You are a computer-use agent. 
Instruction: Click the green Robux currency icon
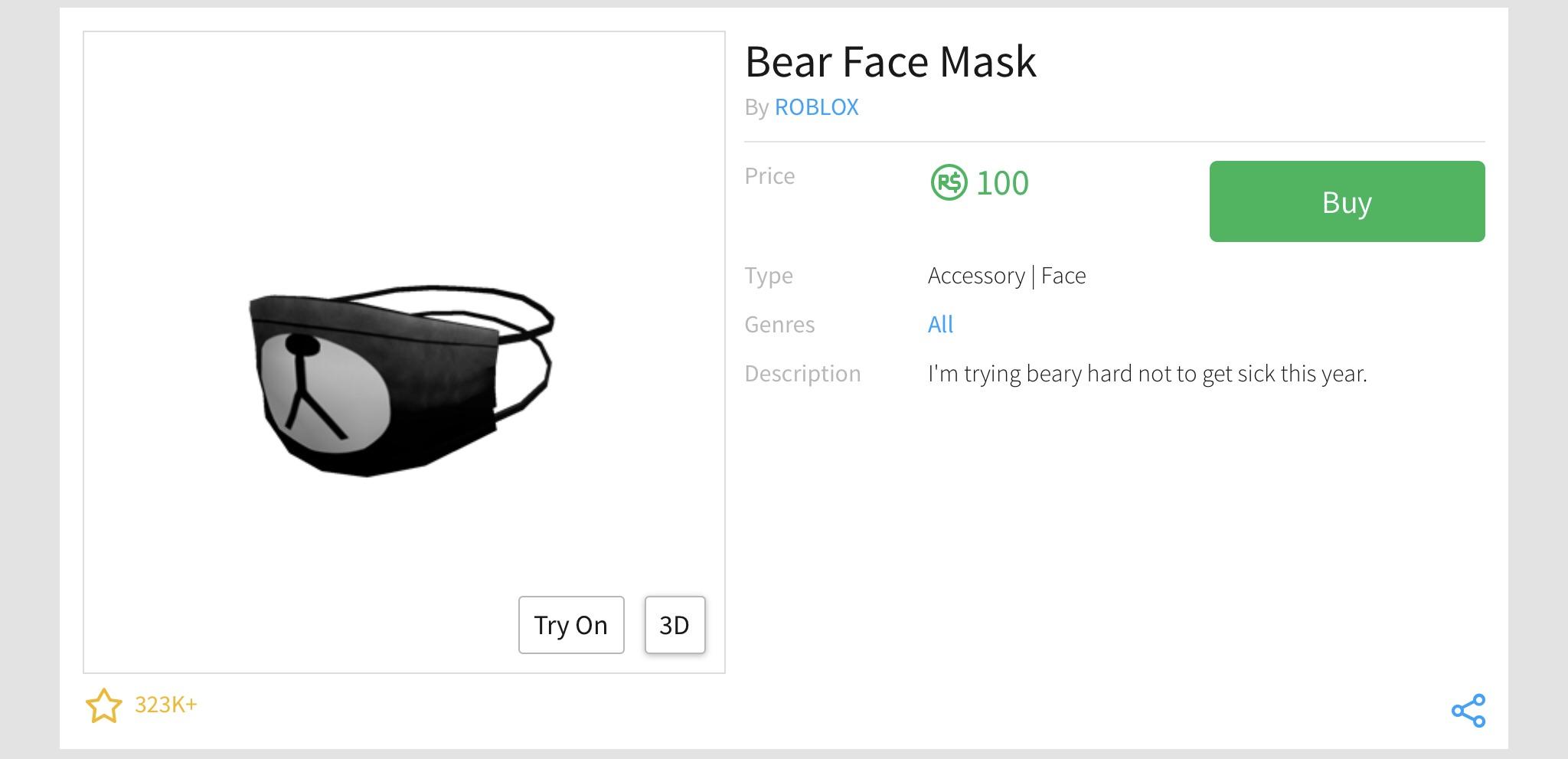tap(950, 183)
